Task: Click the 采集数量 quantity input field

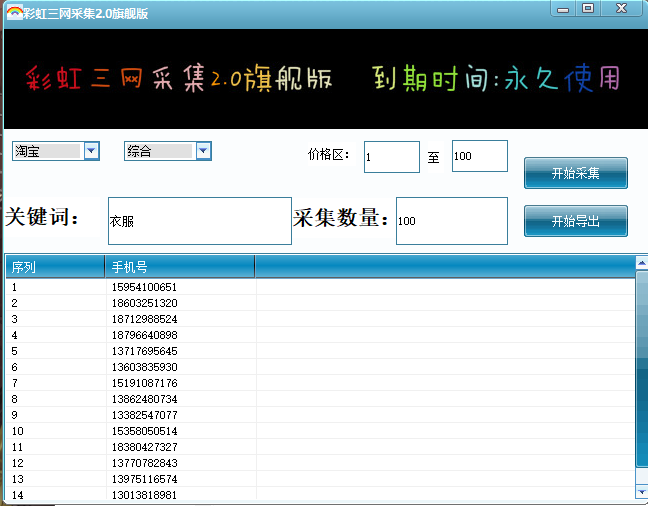Action: (x=451, y=221)
